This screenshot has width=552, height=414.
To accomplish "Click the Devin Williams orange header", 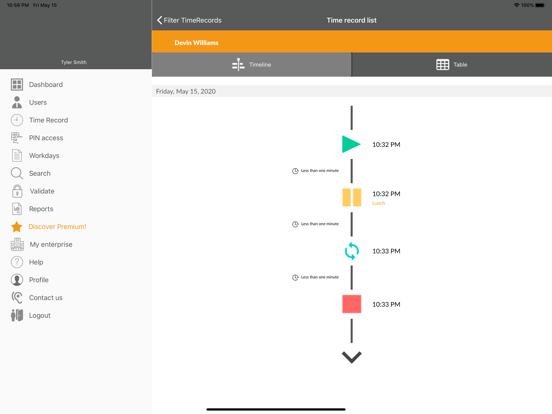I will click(x=352, y=42).
